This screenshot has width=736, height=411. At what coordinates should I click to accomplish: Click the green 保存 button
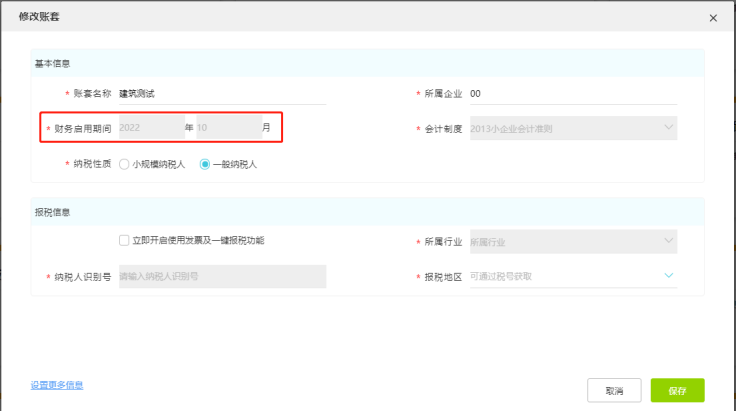677,390
